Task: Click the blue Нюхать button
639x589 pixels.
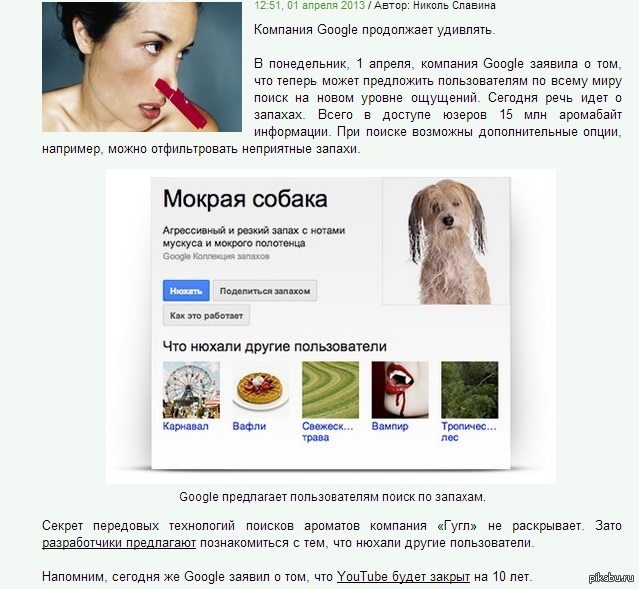Action: point(186,291)
